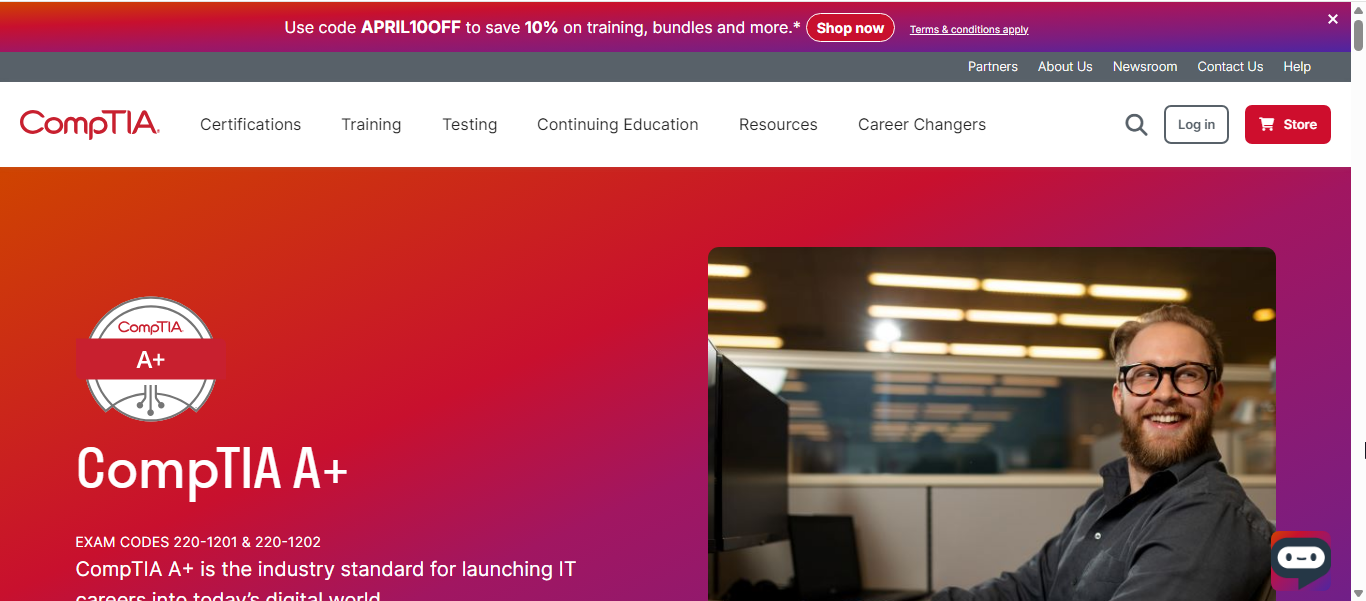The image size is (1366, 601).
Task: Open the chatbot assistant icon
Action: pos(1301,559)
